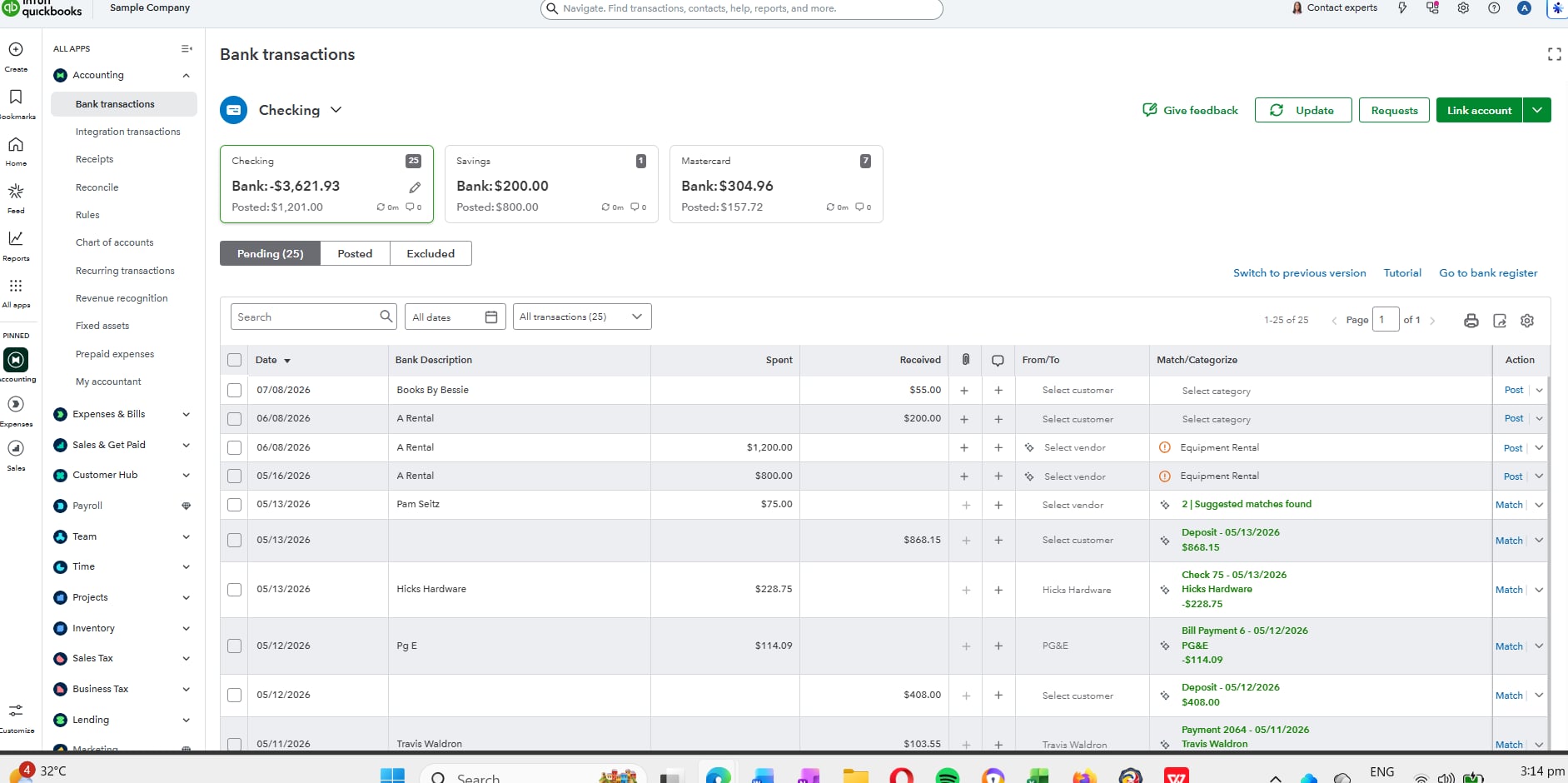This screenshot has width=1568, height=783.
Task: Check the $868.15 deposit row
Action: coord(235,541)
